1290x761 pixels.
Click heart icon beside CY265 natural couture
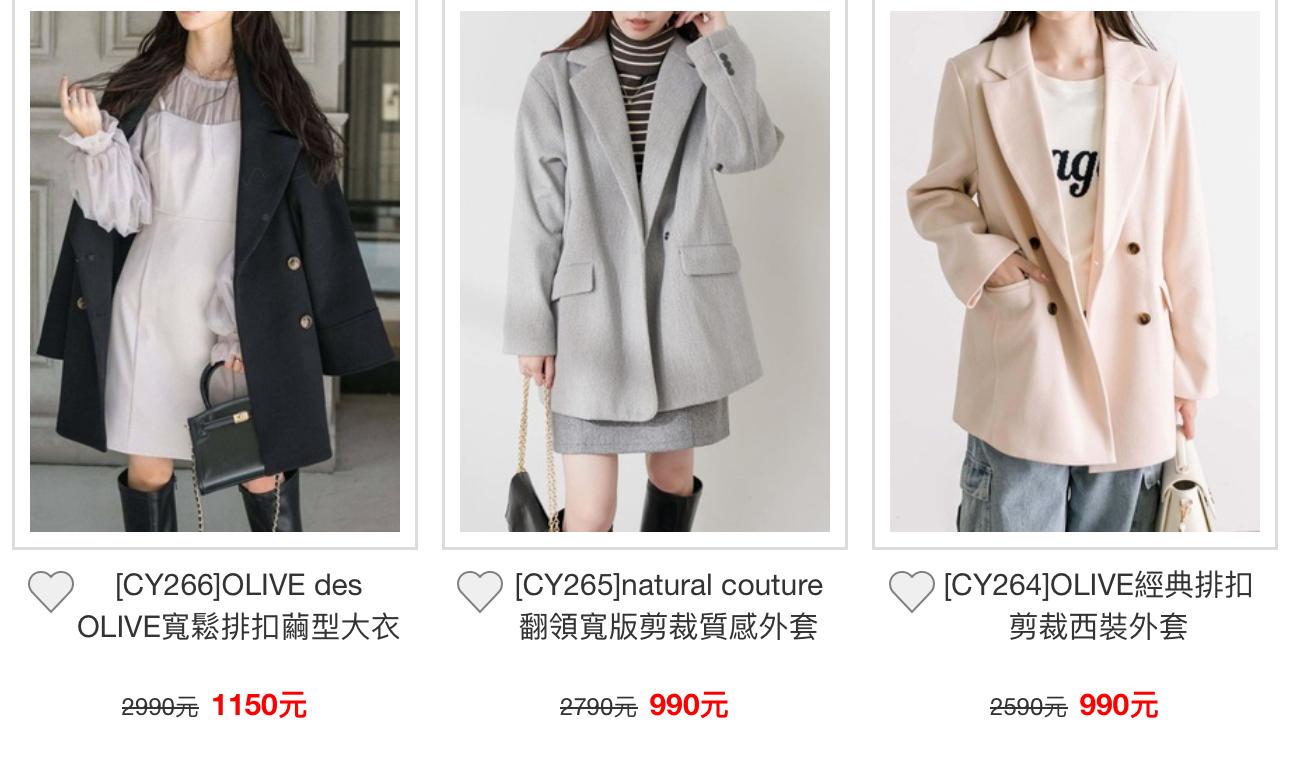point(480,591)
